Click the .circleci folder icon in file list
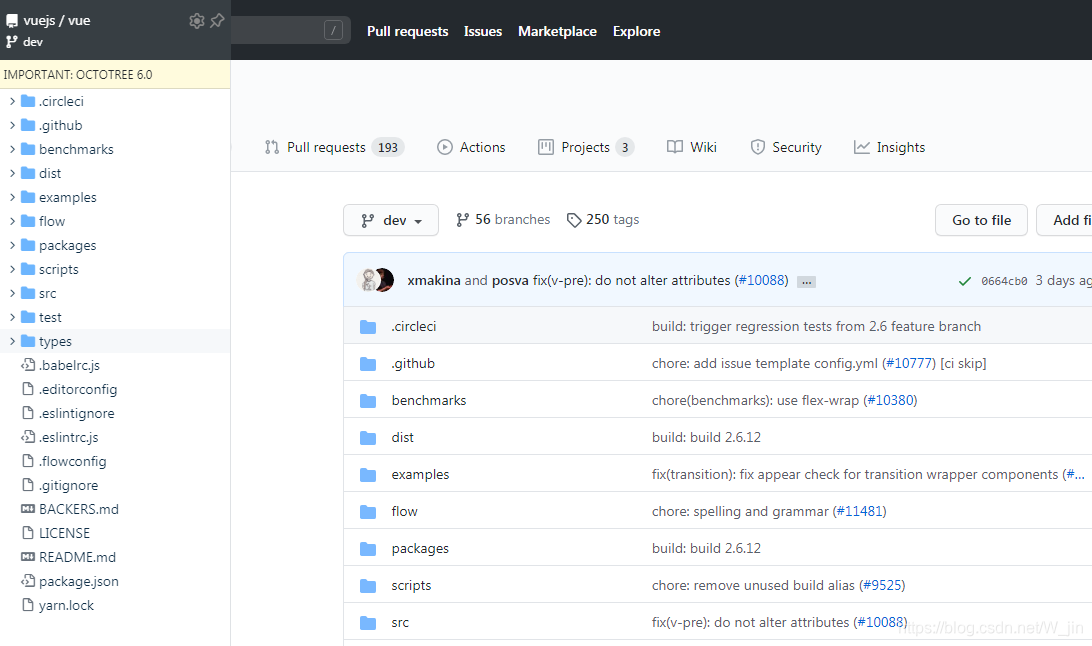The image size is (1092, 646). 368,327
